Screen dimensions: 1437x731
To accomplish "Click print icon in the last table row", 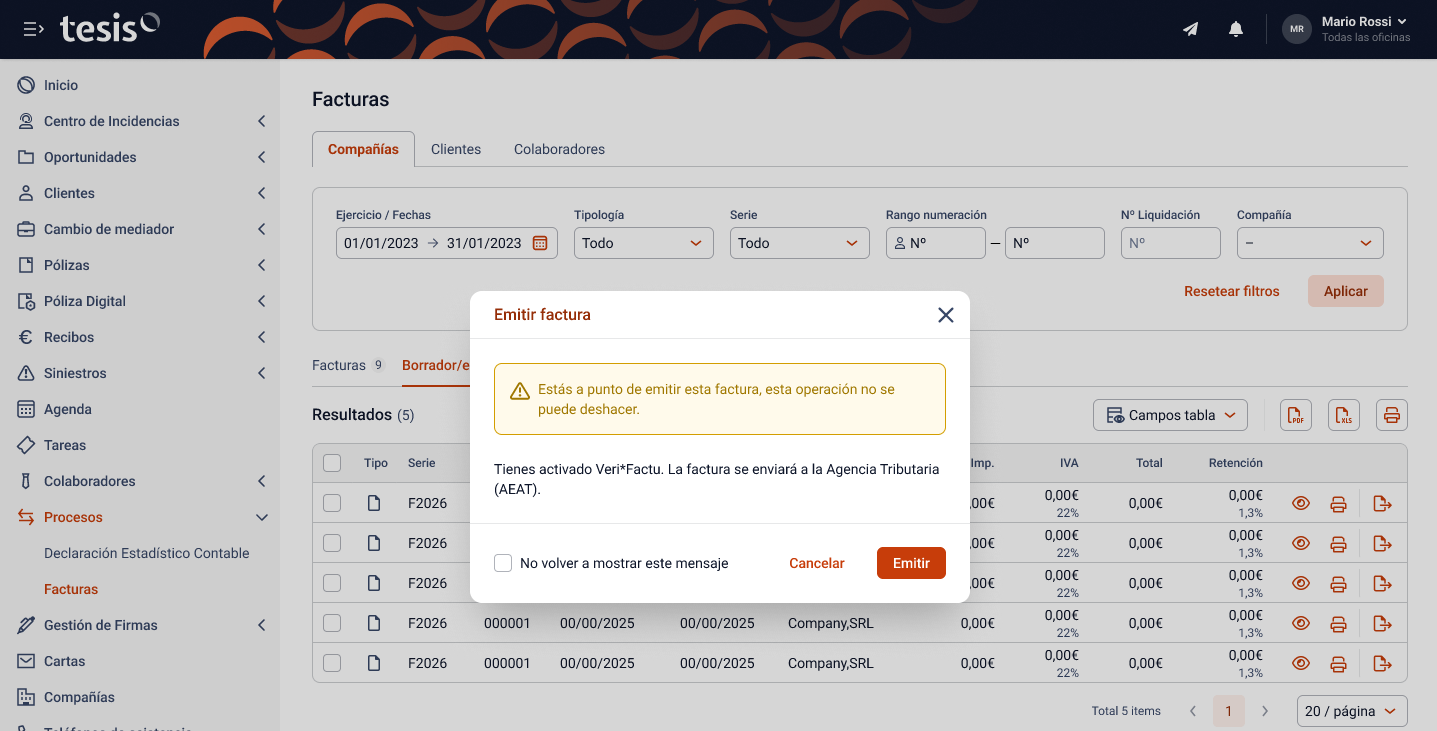I will click(x=1338, y=663).
